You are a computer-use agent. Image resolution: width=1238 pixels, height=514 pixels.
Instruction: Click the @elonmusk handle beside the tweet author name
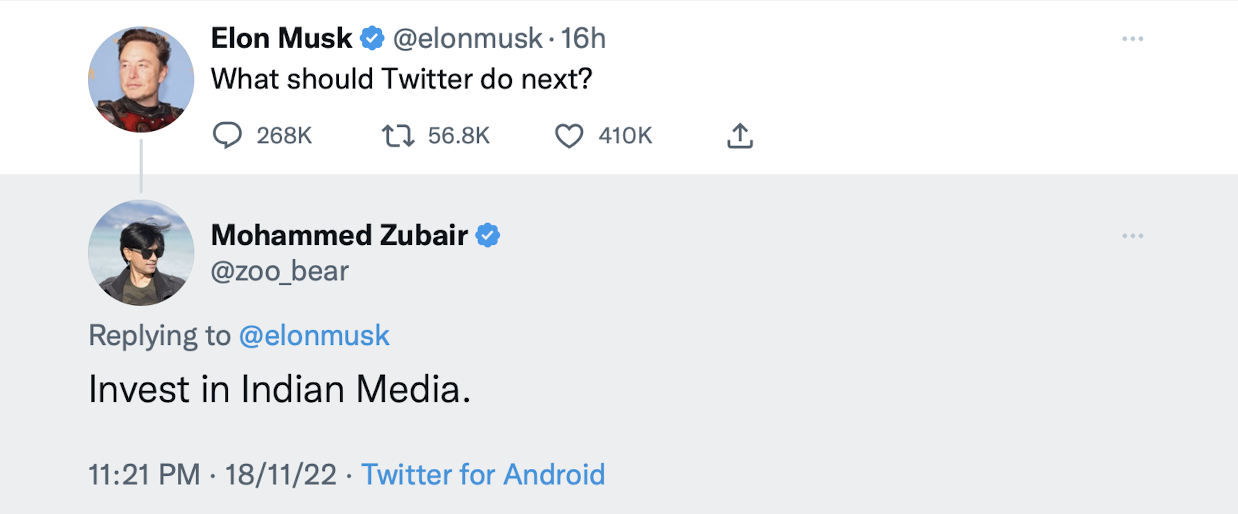click(x=466, y=39)
